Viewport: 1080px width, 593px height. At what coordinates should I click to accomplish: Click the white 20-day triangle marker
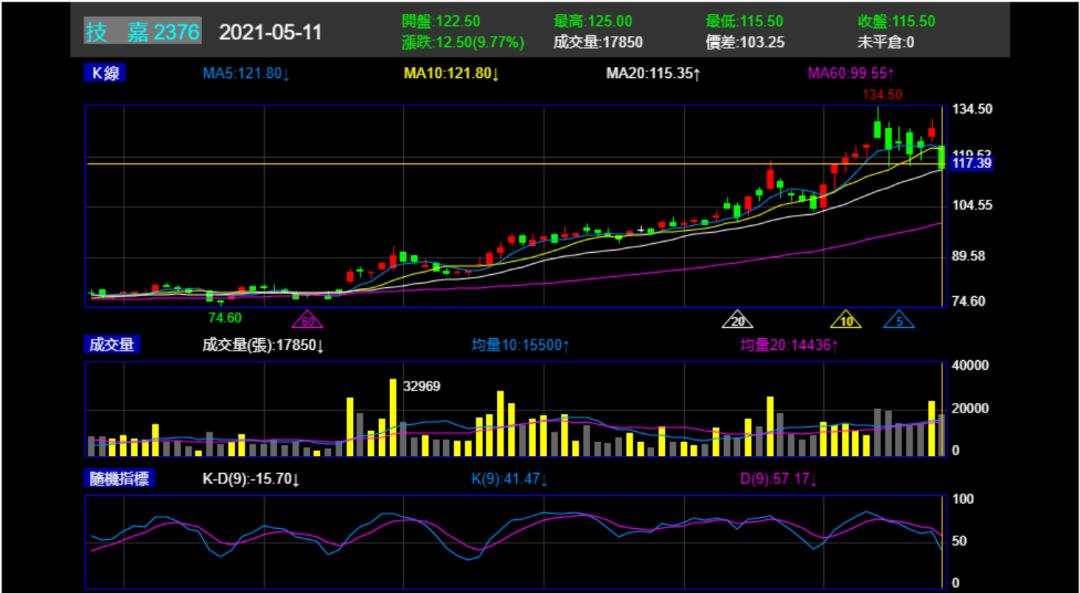coord(737,321)
